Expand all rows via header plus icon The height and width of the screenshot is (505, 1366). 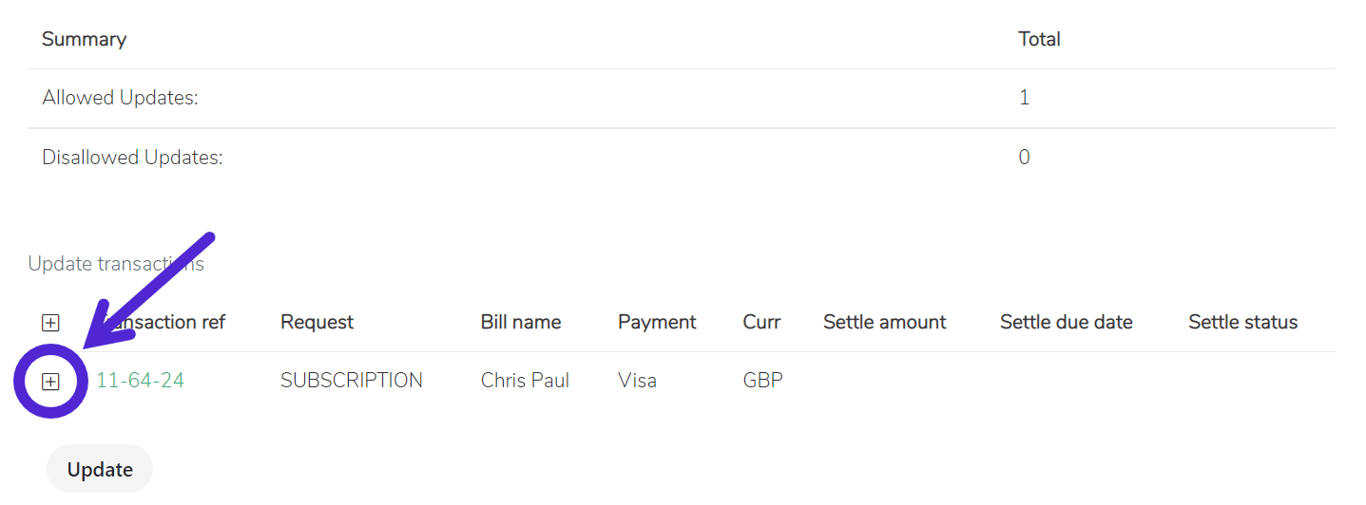pyautogui.click(x=50, y=322)
